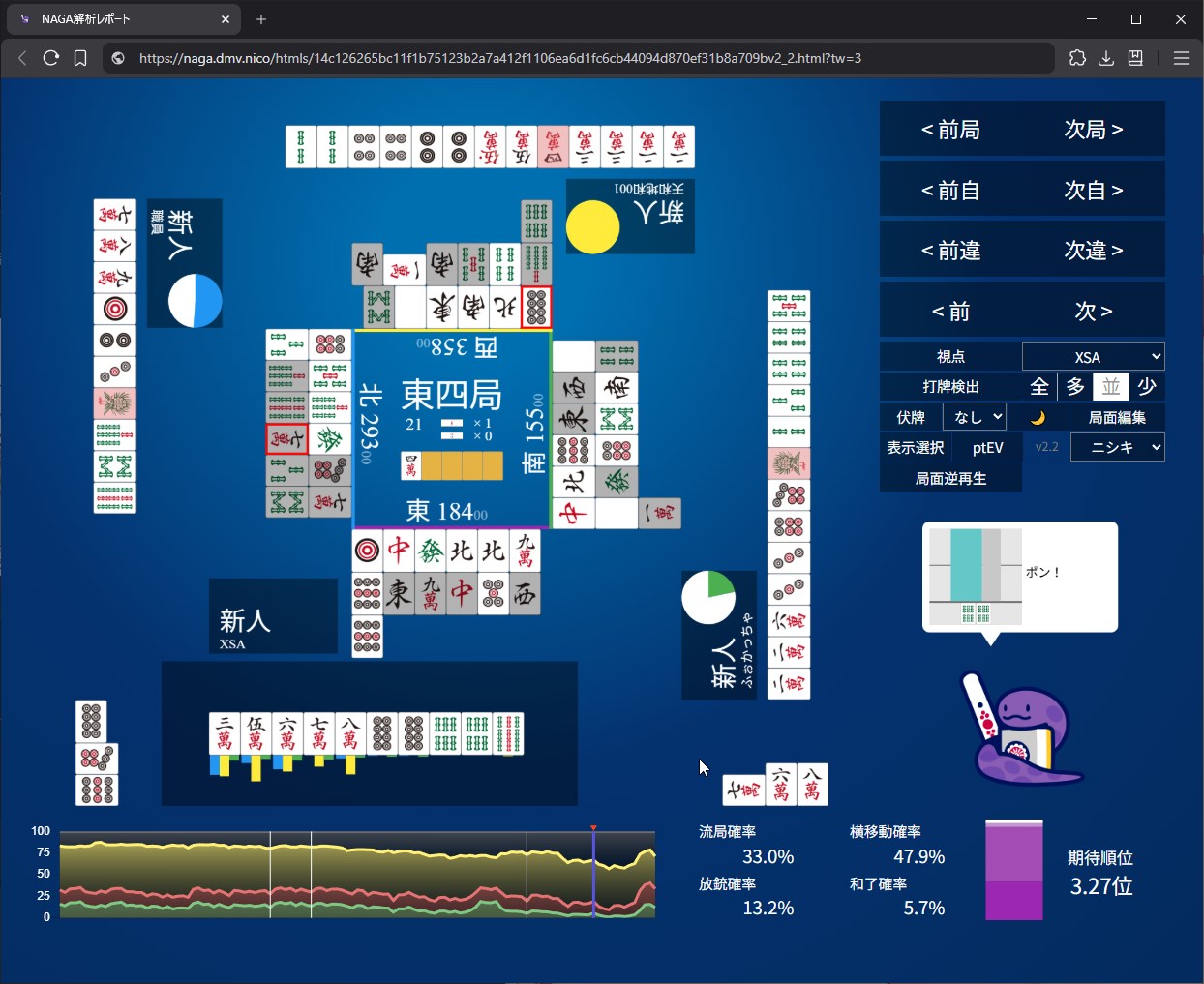This screenshot has height=984, width=1204.
Task: Open the browser extensions puzzle icon
Action: coord(1077,58)
